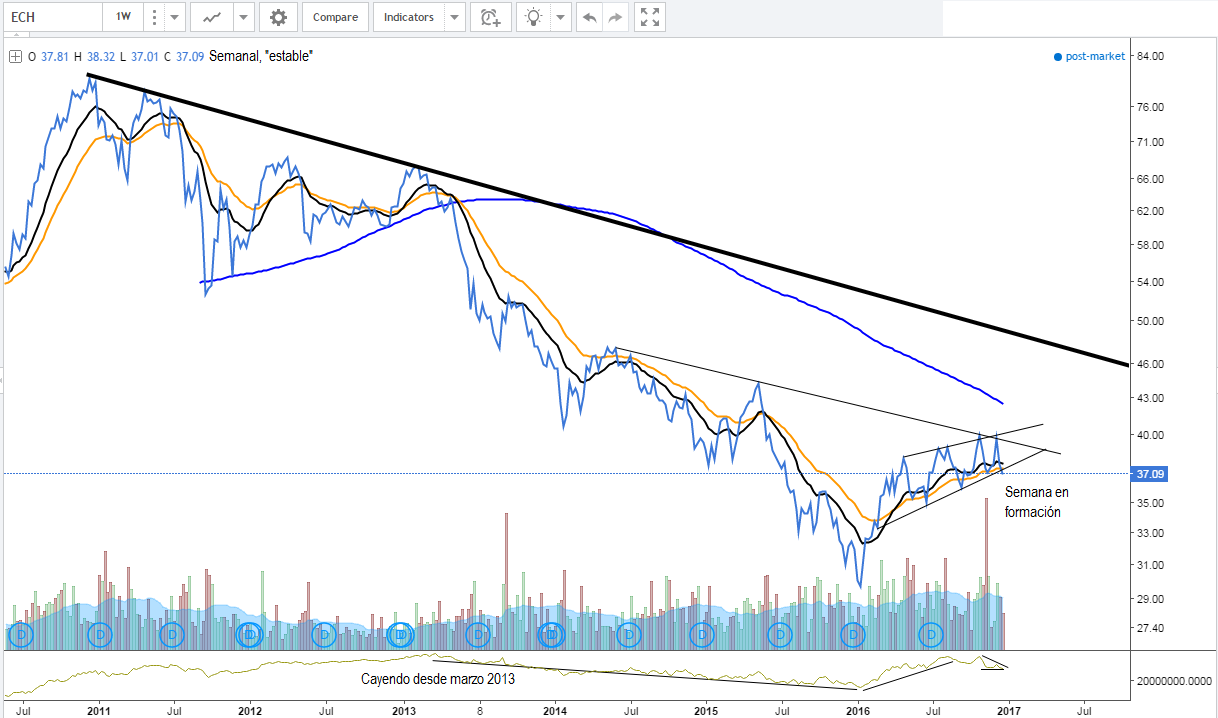Viewport: 1218px width, 718px height.
Task: Click the open value 37.81 in legend
Action: 57,57
